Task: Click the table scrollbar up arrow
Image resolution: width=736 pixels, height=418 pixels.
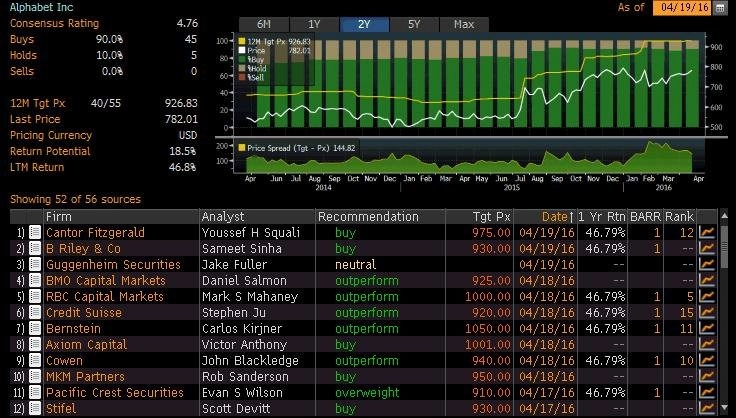Action: click(724, 215)
